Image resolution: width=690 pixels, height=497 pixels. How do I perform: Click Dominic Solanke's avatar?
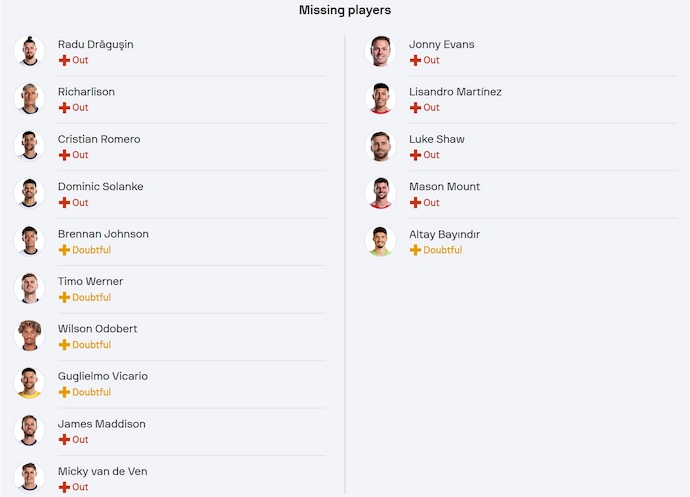[30, 194]
